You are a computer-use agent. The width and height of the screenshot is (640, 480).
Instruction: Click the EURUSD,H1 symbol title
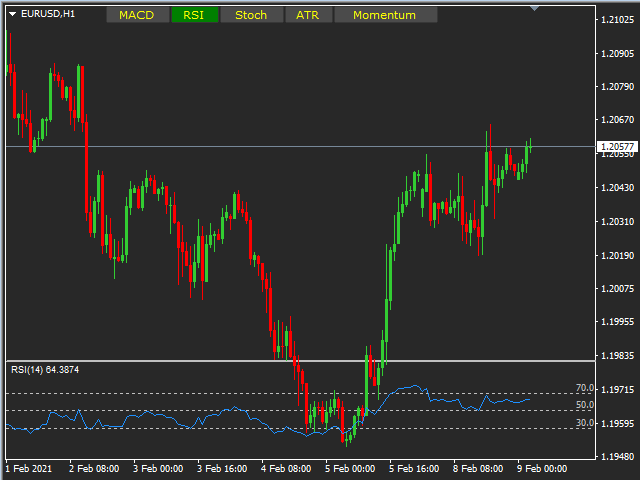48,14
